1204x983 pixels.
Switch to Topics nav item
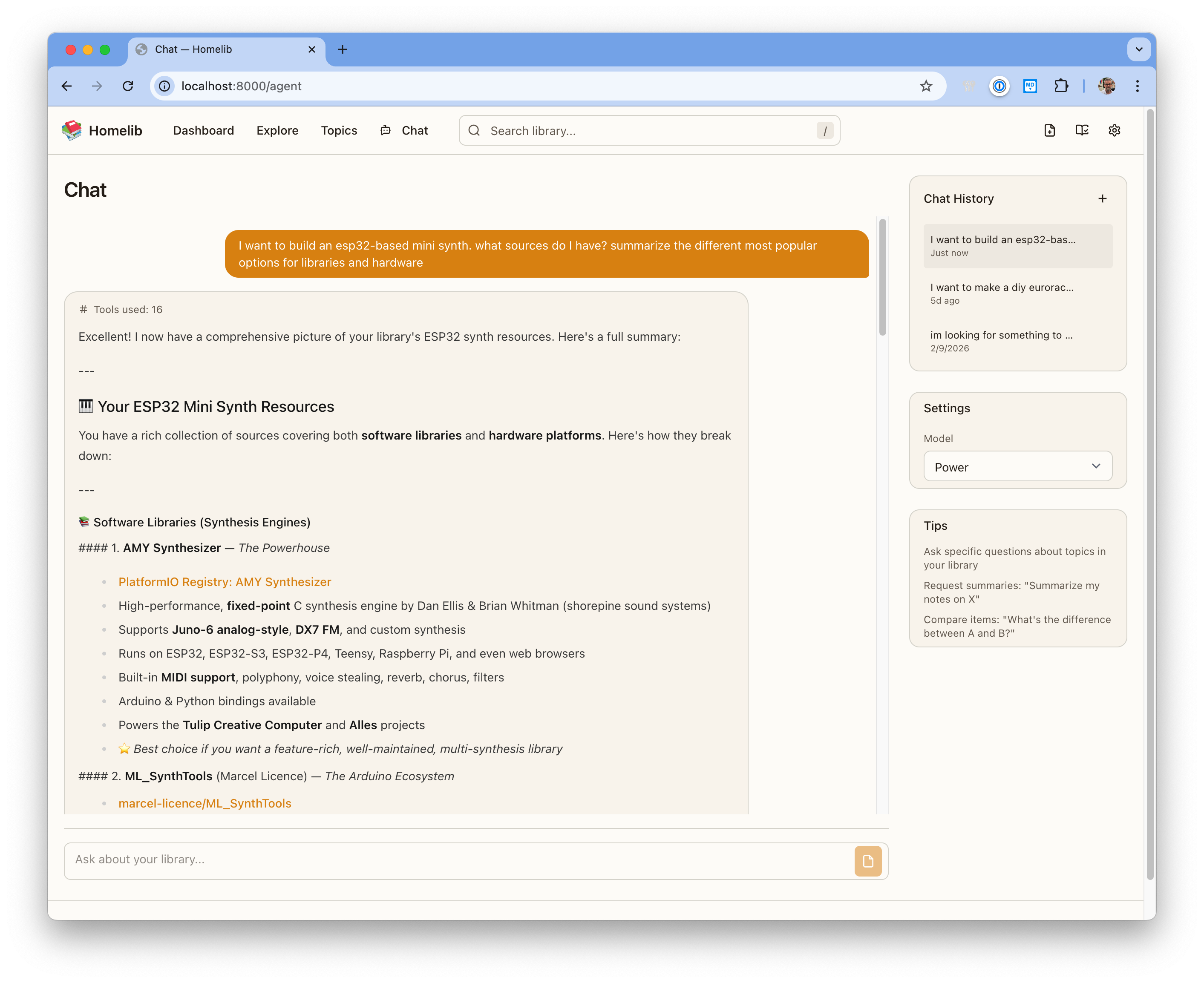339,131
